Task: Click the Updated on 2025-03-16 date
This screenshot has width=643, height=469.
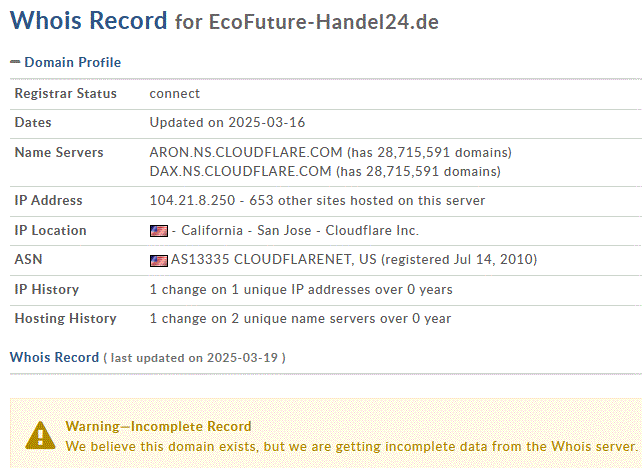Action: coord(227,123)
